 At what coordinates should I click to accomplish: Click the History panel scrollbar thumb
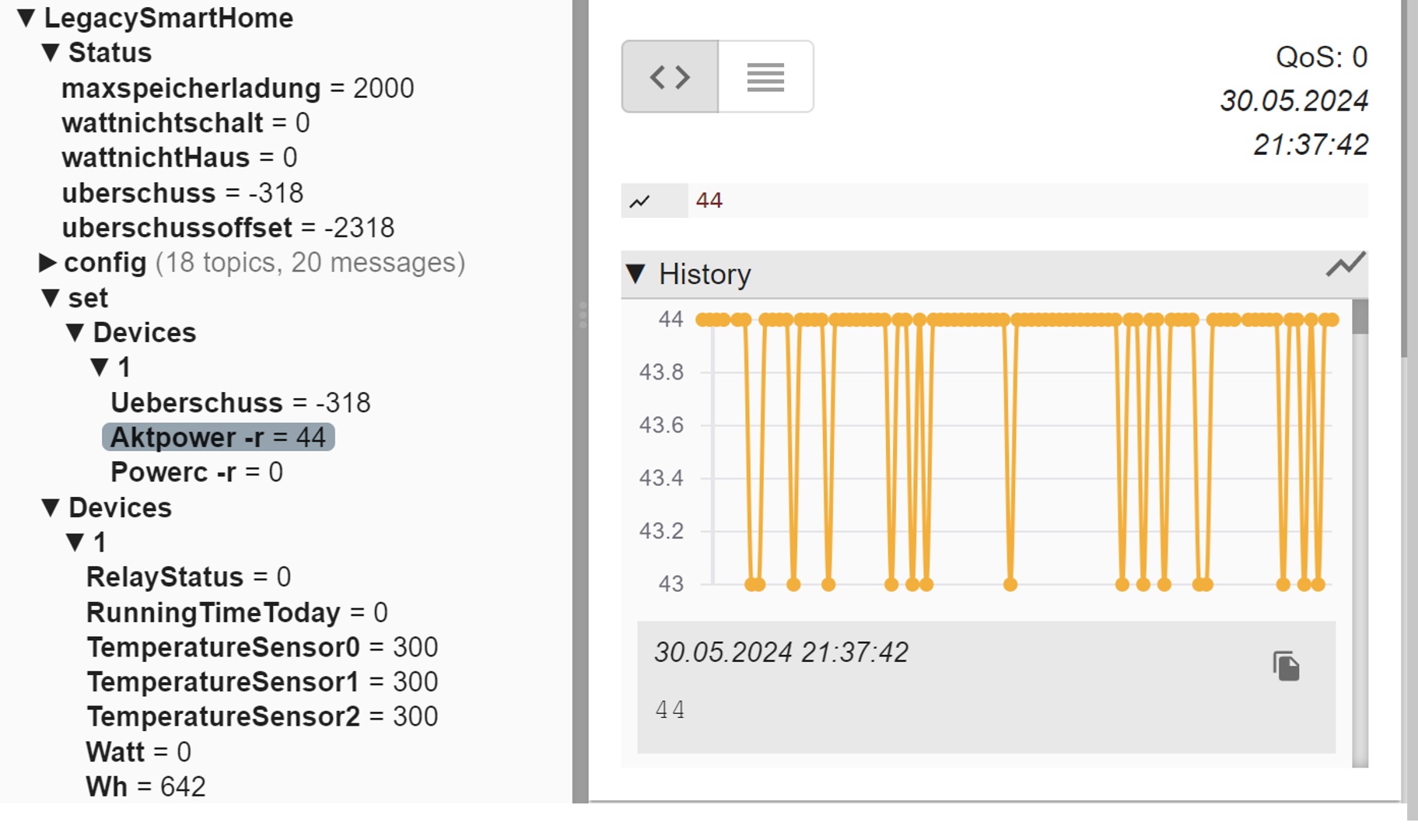coord(1360,317)
